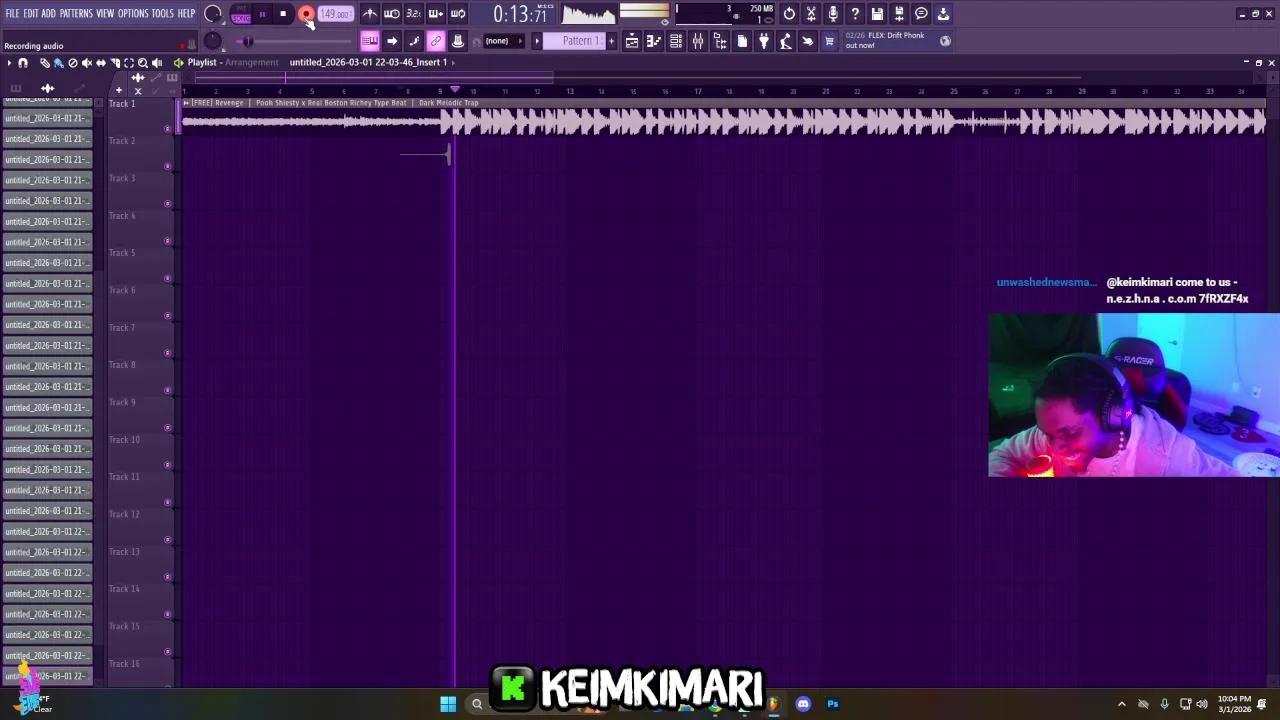Viewport: 1280px width, 720px height.
Task: Select the Mute tool in Playlist
Action: [86, 63]
